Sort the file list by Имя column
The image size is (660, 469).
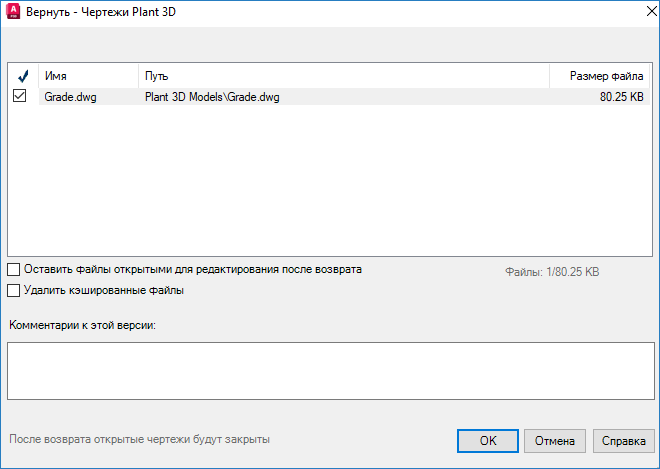(x=88, y=76)
